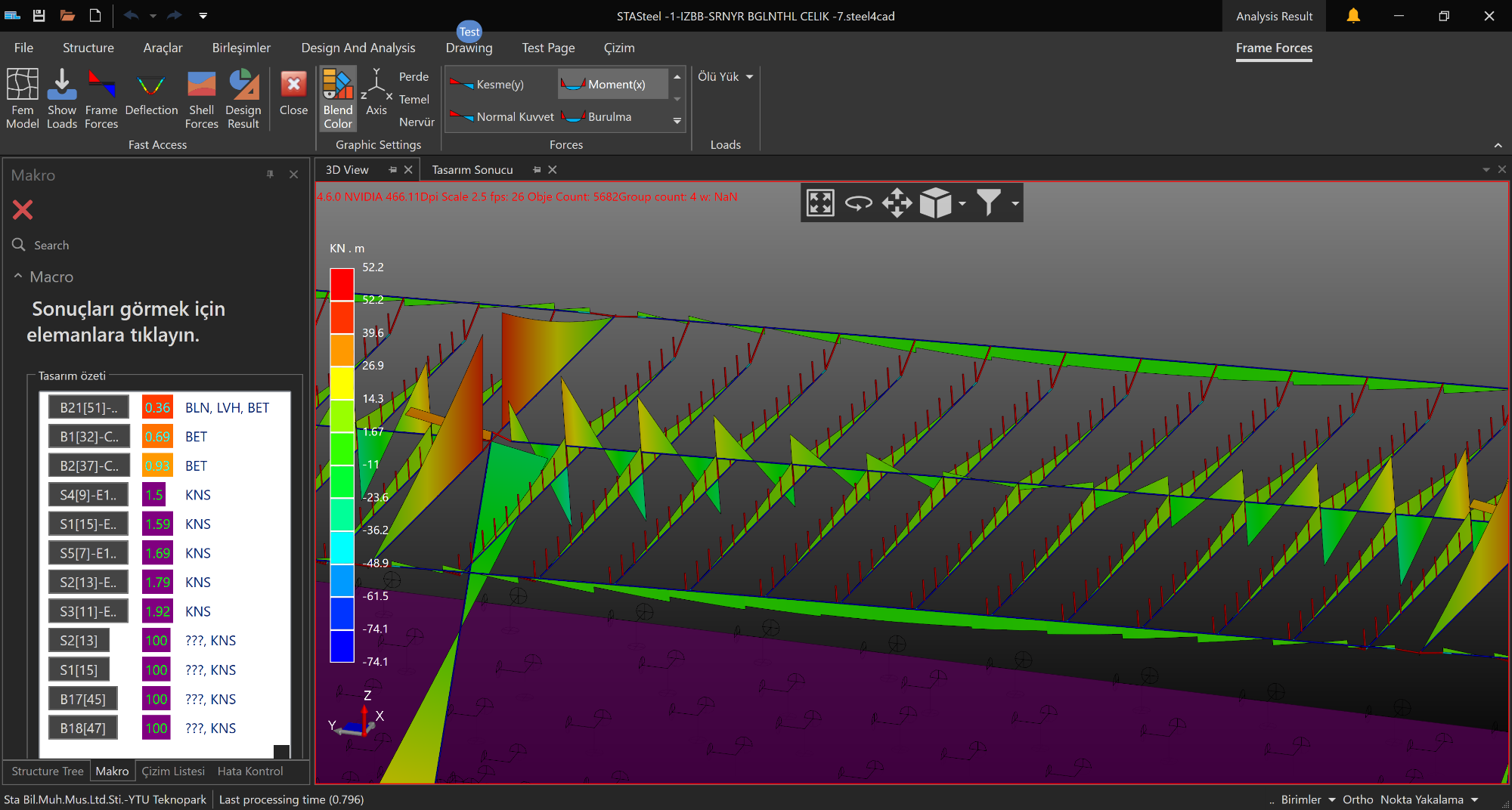Toggle Ortho mode in status bar

tap(1357, 799)
